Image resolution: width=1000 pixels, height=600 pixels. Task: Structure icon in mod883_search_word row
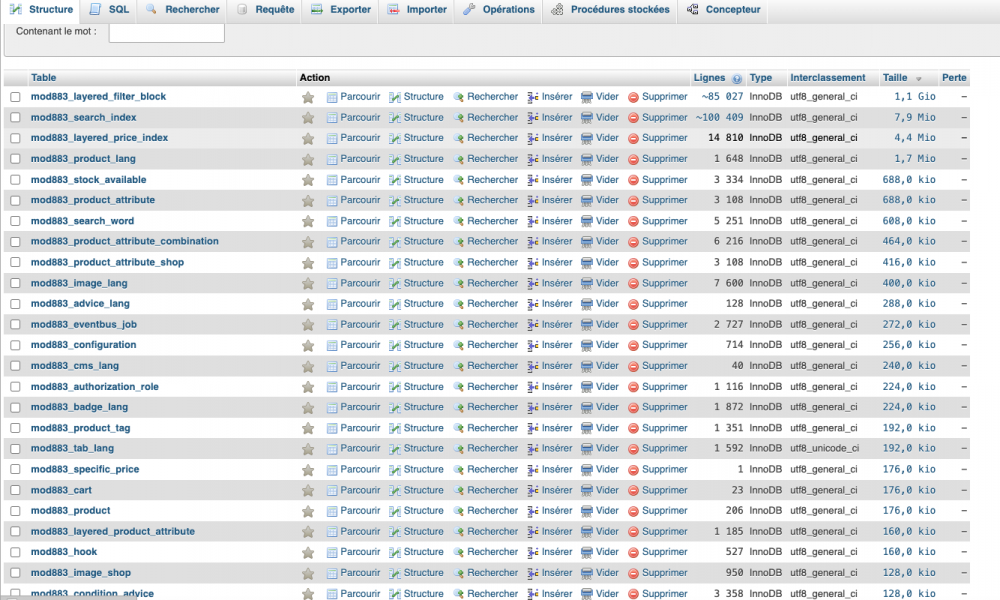tap(395, 222)
